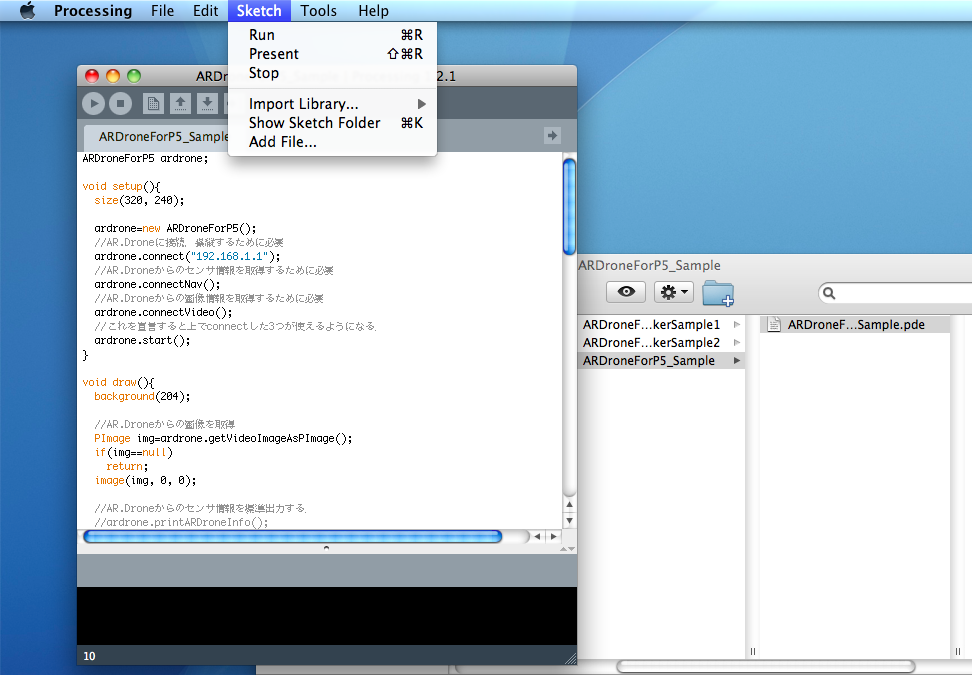Click the "192.168.1.1" string in code
The height and width of the screenshot is (675, 972).
(x=229, y=256)
